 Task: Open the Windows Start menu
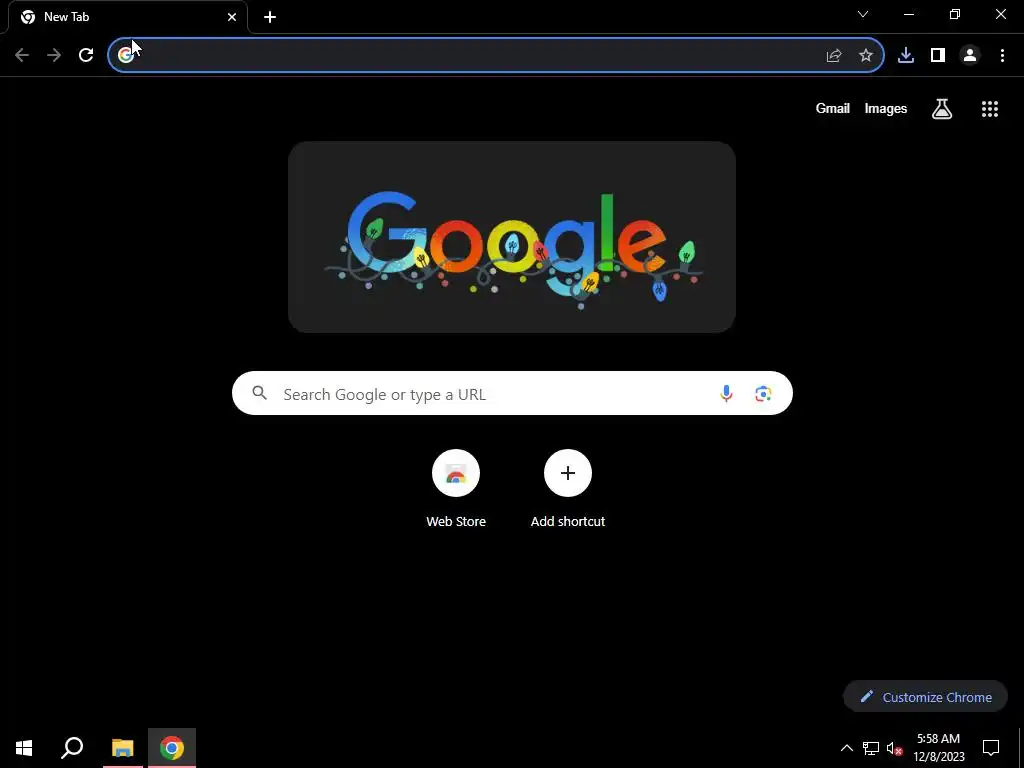(x=24, y=748)
